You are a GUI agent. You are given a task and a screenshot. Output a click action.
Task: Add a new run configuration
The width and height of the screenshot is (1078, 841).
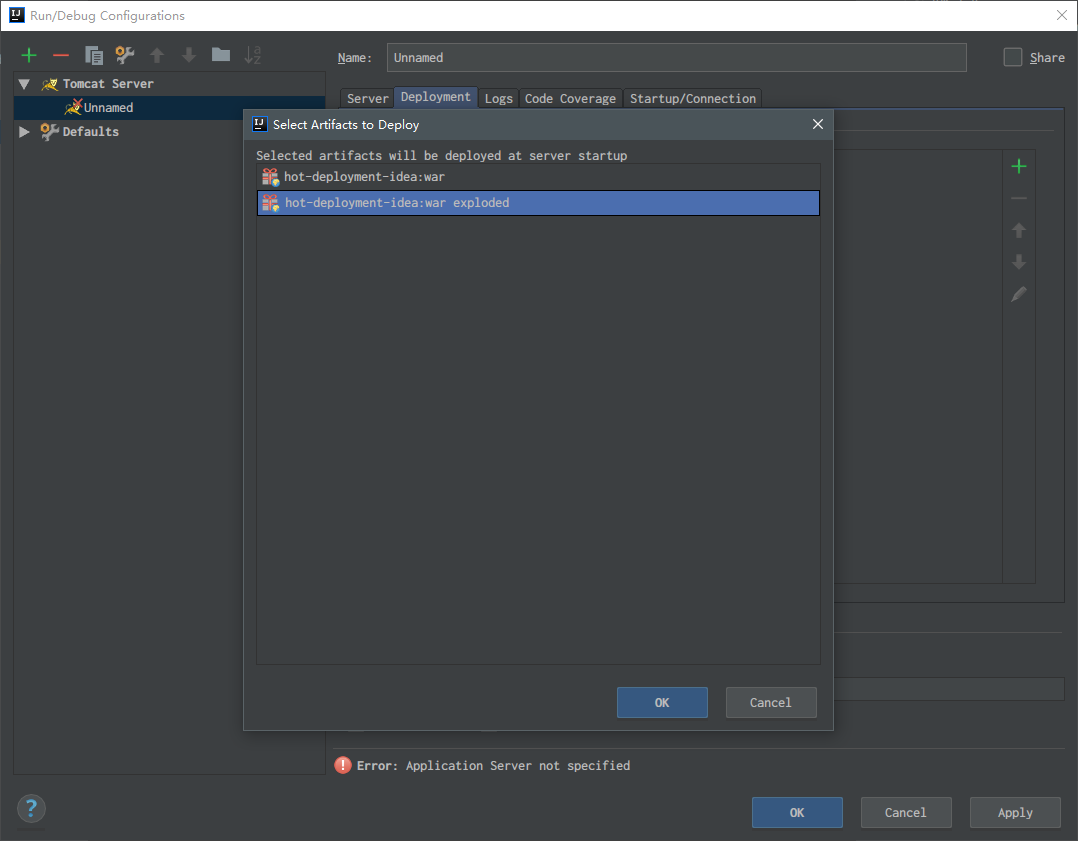click(x=29, y=55)
